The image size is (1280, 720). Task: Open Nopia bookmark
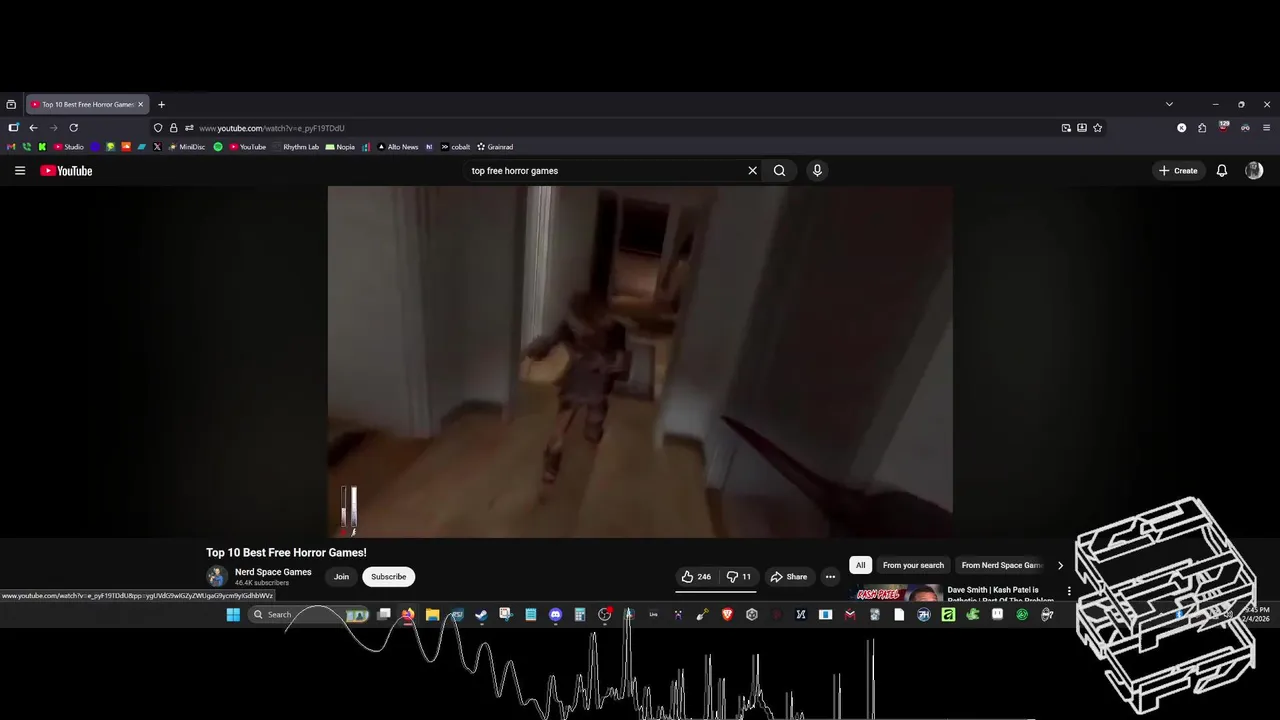coord(340,147)
